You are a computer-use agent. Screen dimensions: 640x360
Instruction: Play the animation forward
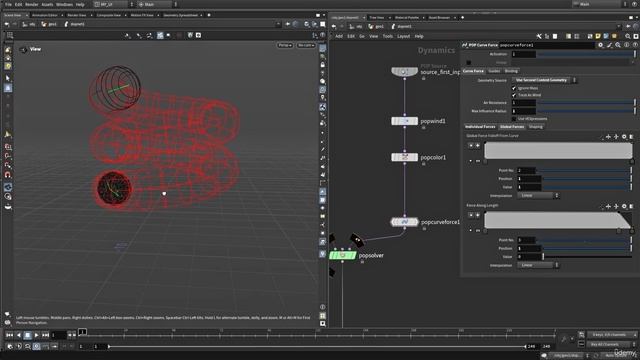[x=36, y=335]
